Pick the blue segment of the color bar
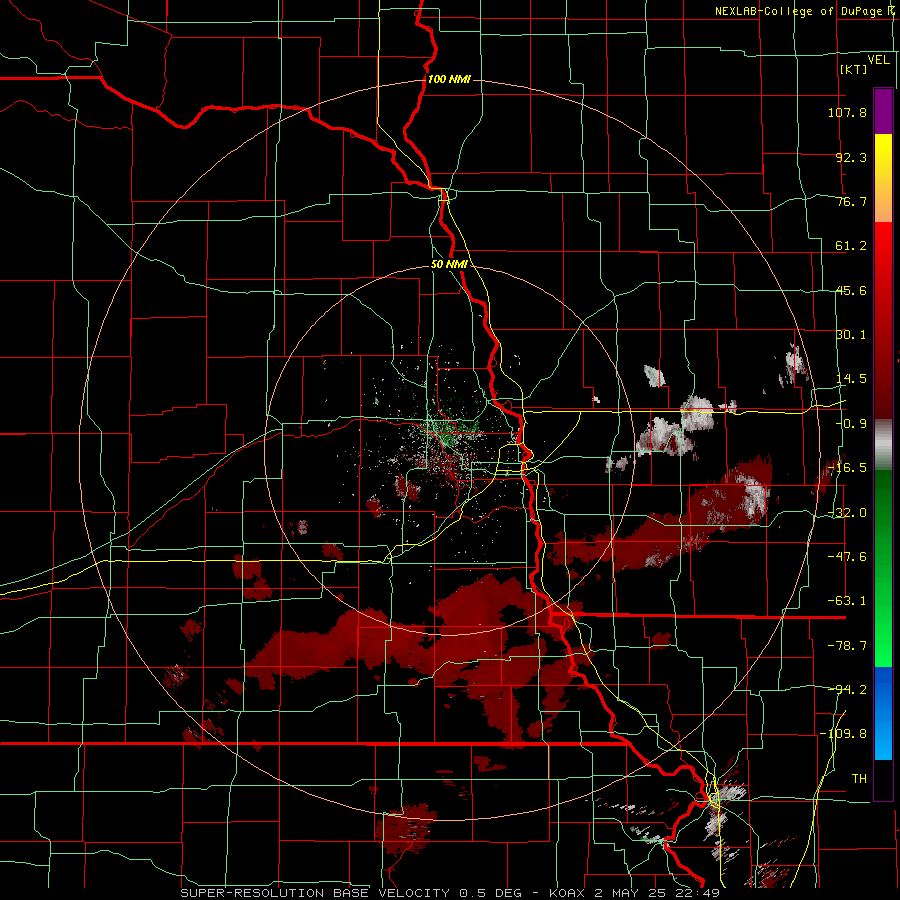 (x=883, y=713)
